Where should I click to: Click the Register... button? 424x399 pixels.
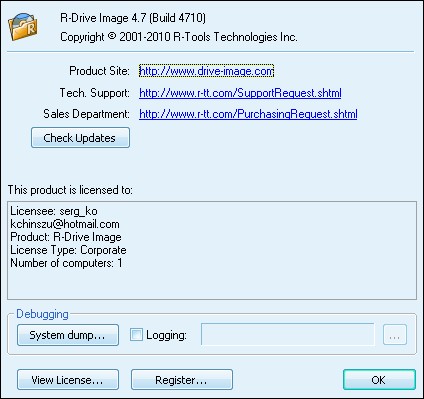(x=182, y=380)
